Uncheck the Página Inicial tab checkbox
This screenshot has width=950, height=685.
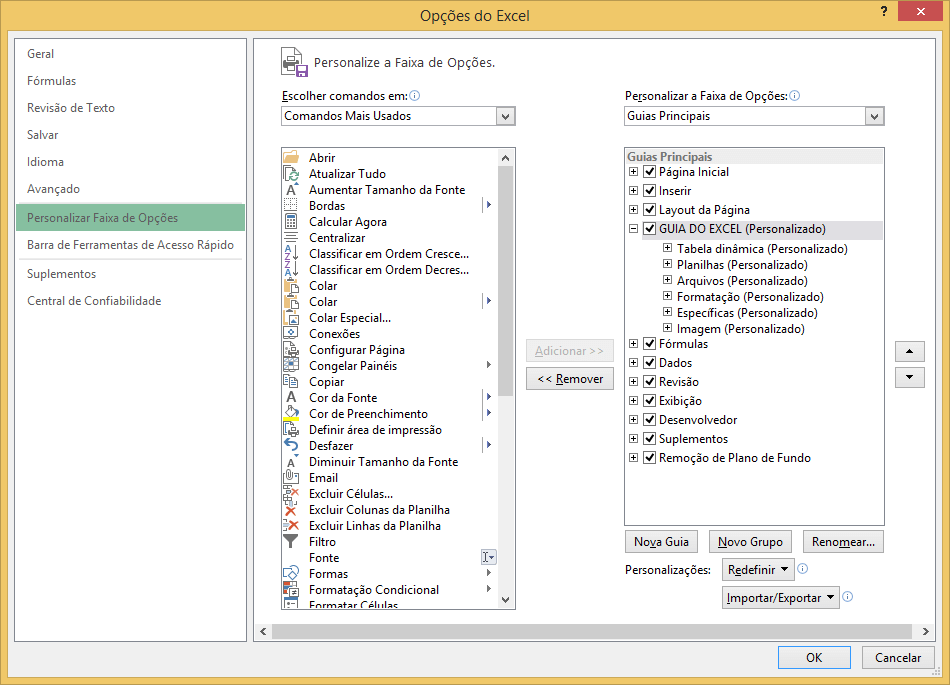click(649, 172)
